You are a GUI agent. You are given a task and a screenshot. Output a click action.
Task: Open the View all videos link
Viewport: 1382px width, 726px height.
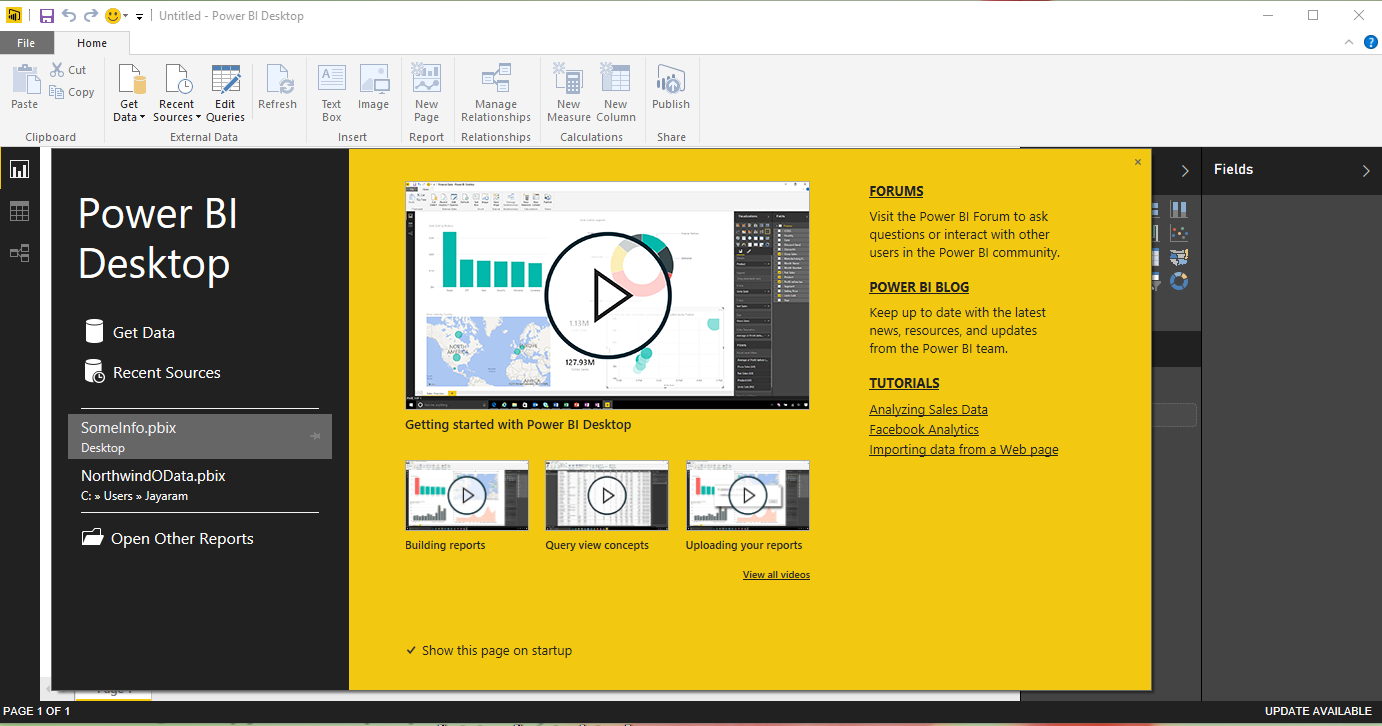[777, 574]
